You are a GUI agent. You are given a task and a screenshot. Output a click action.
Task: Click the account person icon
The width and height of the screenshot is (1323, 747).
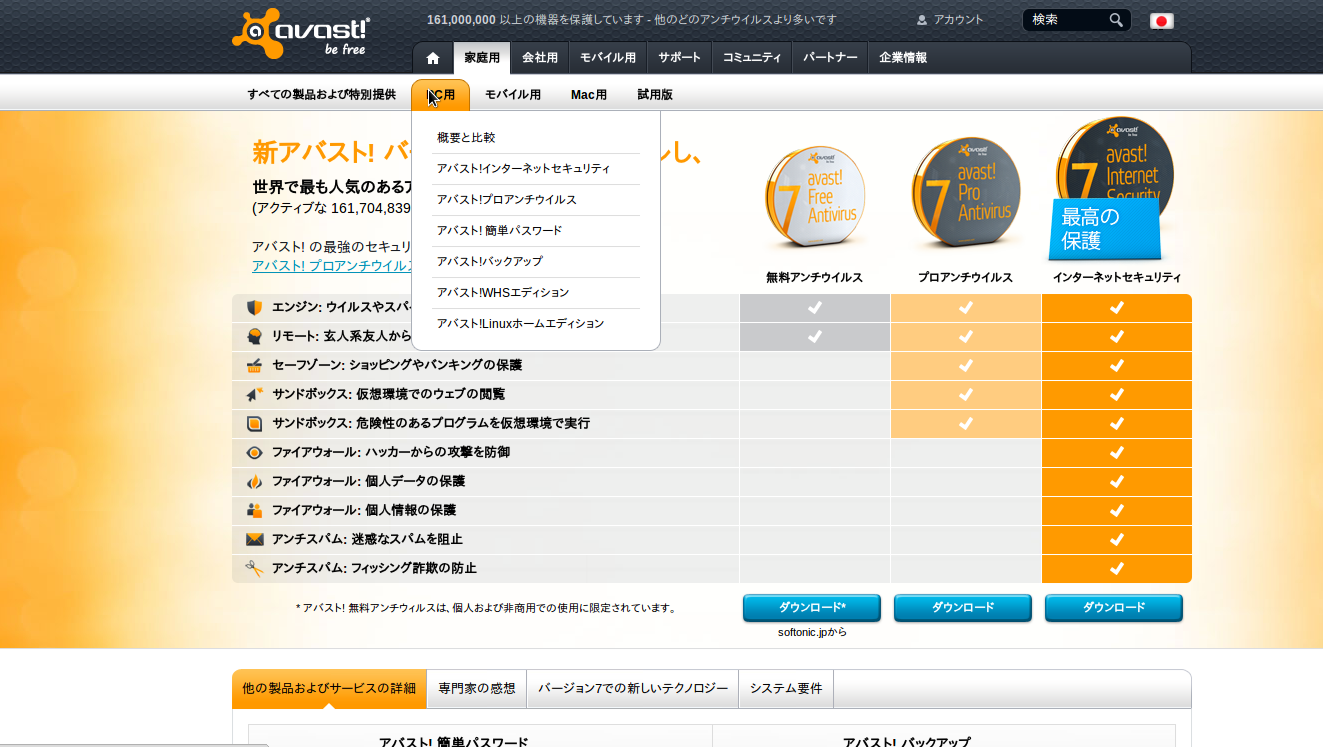[922, 20]
